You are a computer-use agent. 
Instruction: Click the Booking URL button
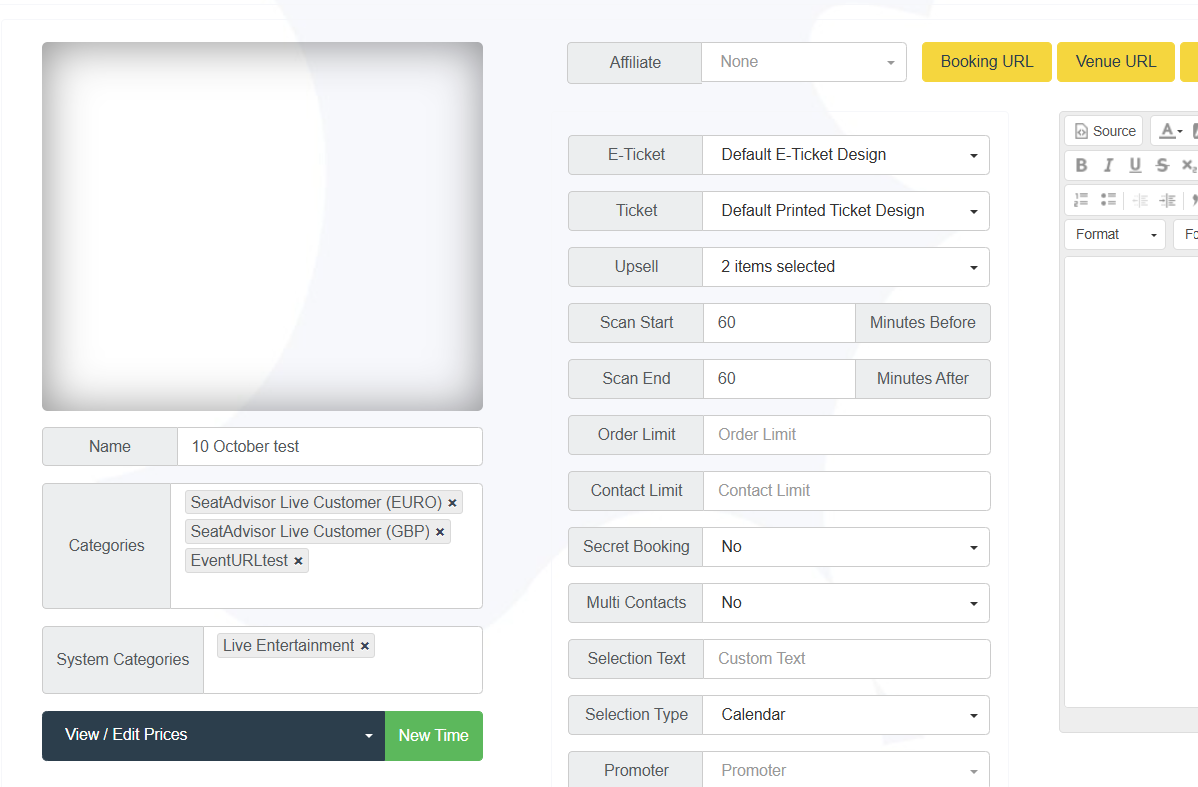(986, 62)
